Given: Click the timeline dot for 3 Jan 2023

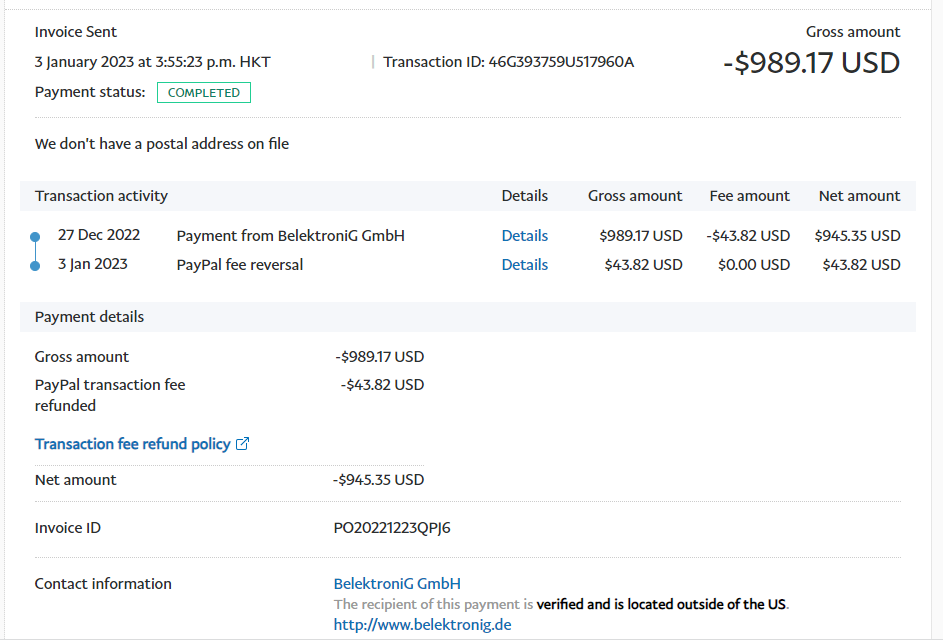Looking at the screenshot, I should 35,266.
